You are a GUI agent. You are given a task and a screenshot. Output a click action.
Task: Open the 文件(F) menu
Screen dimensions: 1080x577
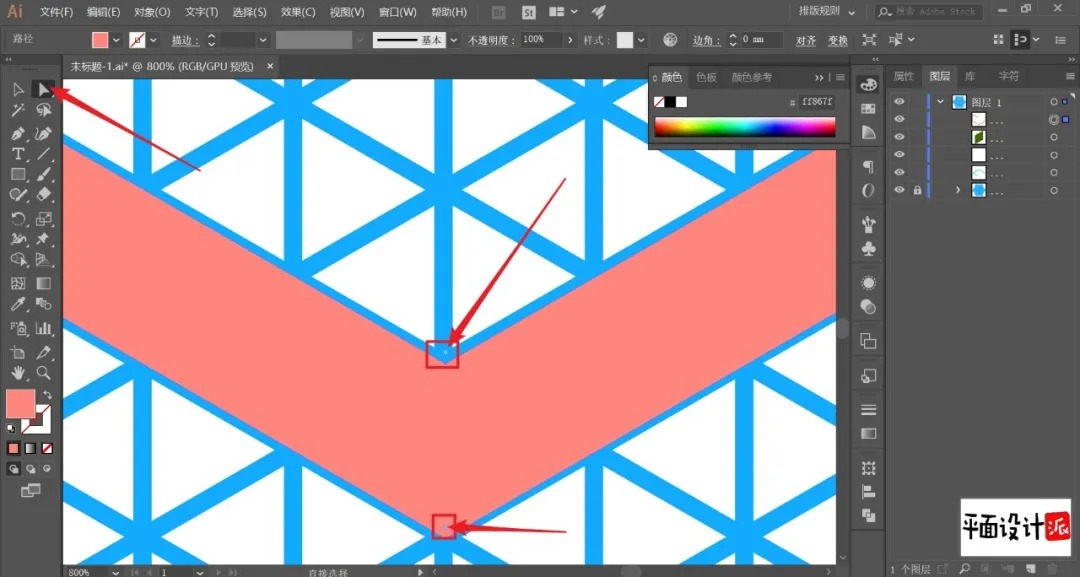(x=56, y=12)
